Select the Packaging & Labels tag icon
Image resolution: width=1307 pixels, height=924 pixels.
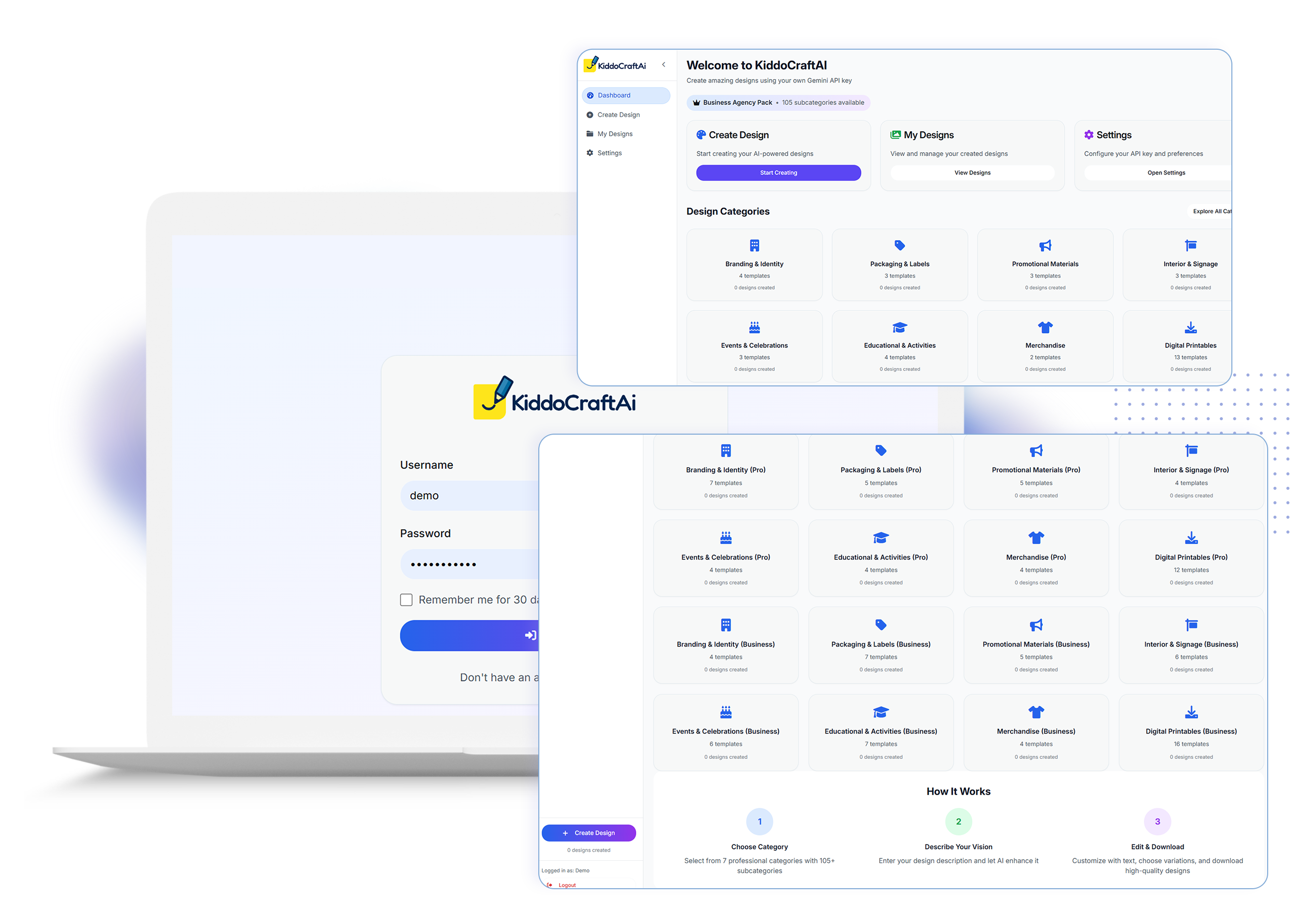(900, 245)
